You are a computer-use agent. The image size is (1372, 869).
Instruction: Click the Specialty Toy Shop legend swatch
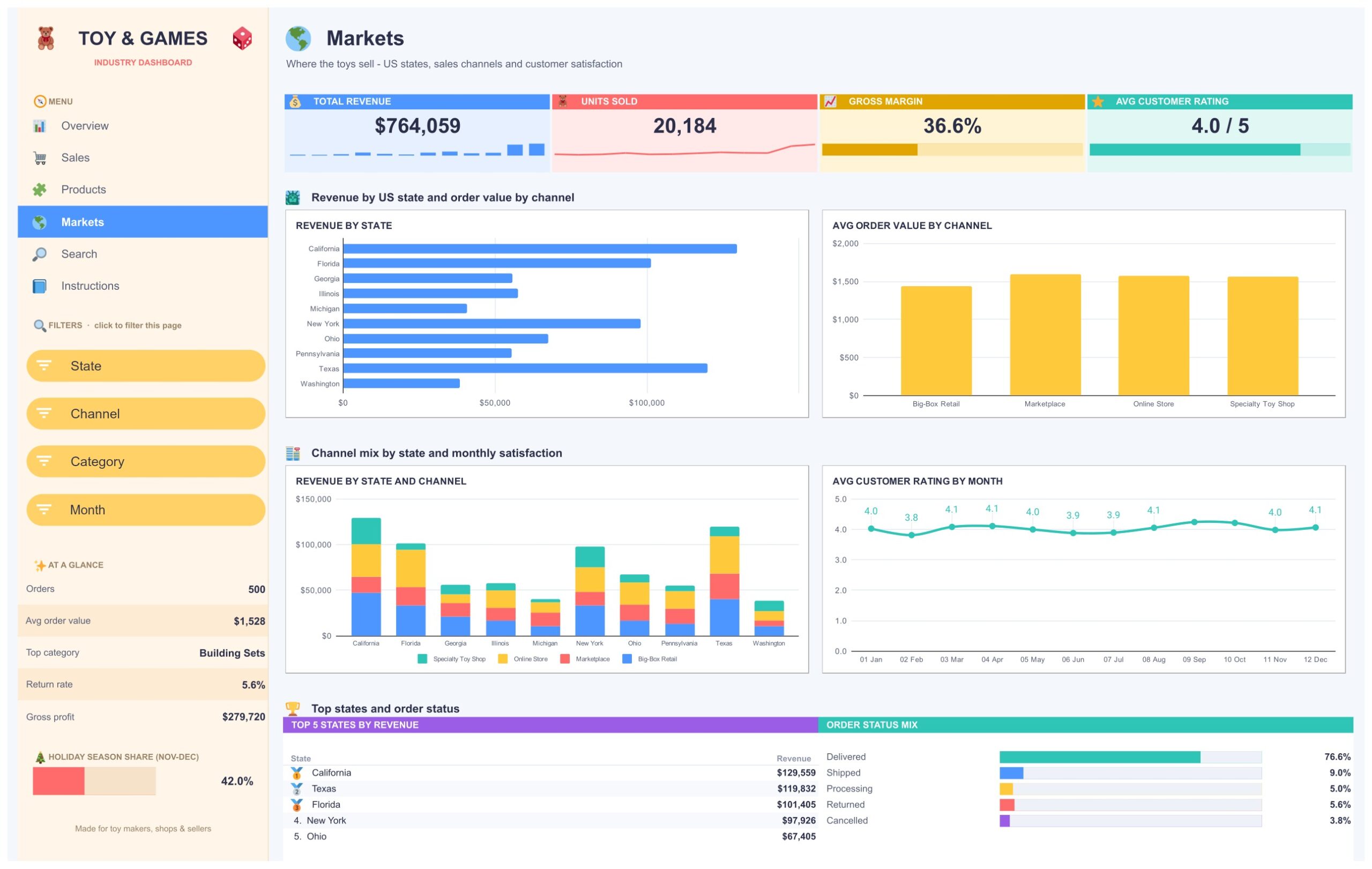(422, 659)
